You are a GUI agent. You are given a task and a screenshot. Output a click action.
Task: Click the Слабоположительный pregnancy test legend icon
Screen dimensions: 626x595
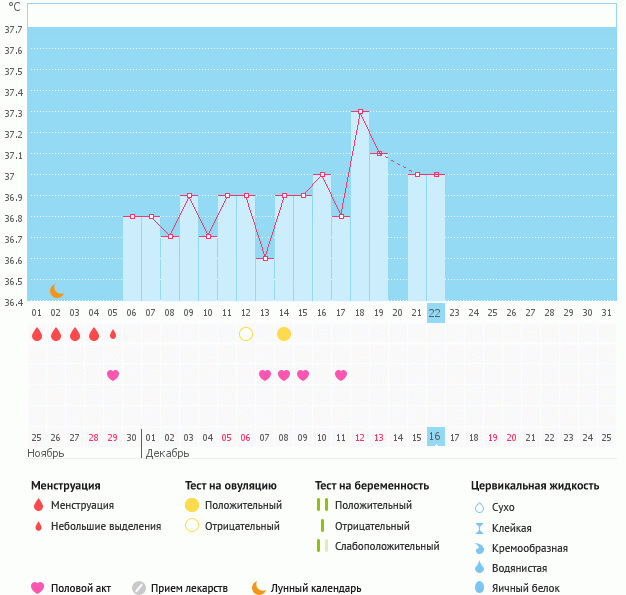322,546
